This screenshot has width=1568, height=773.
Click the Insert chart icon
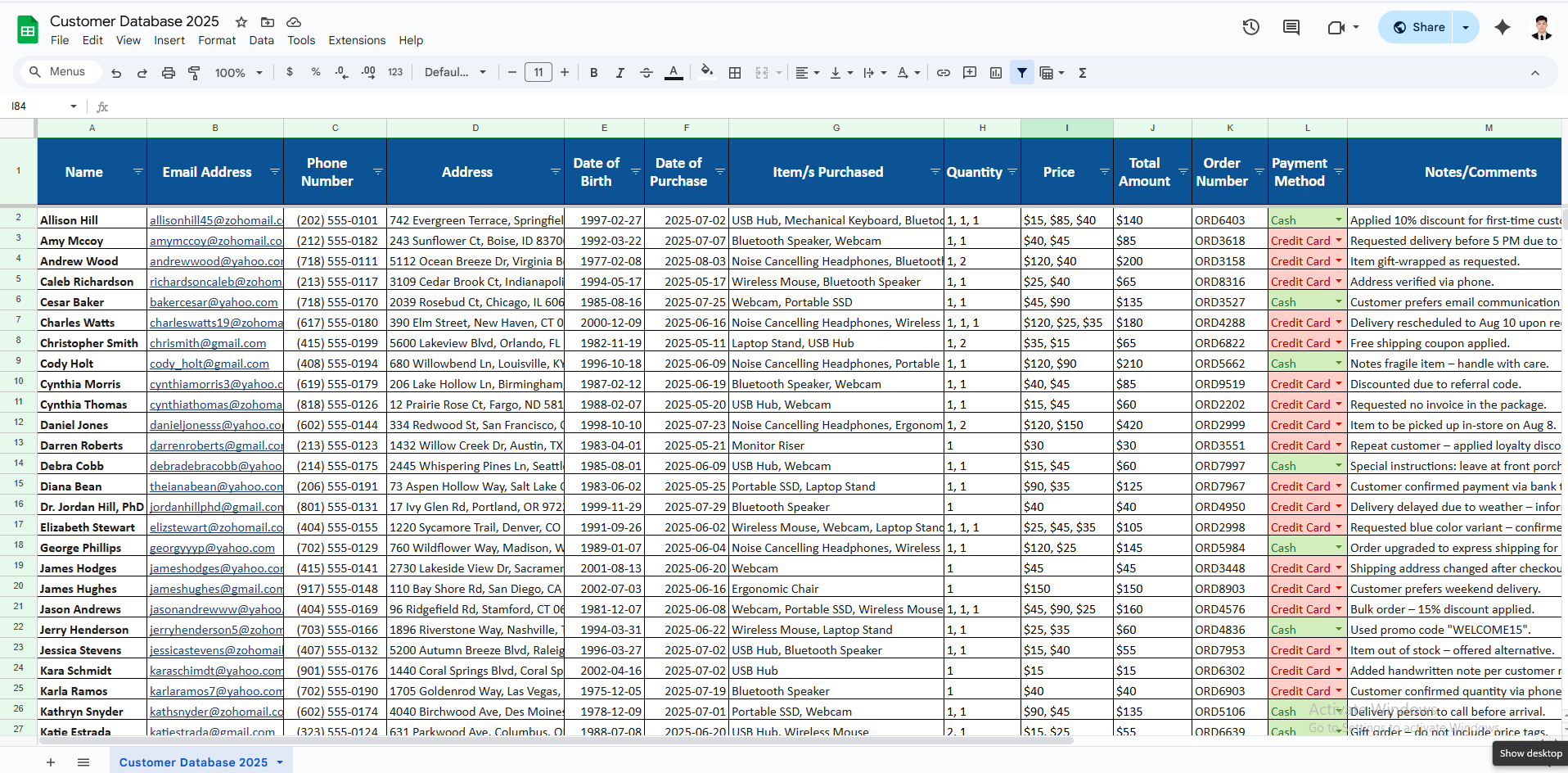point(996,72)
